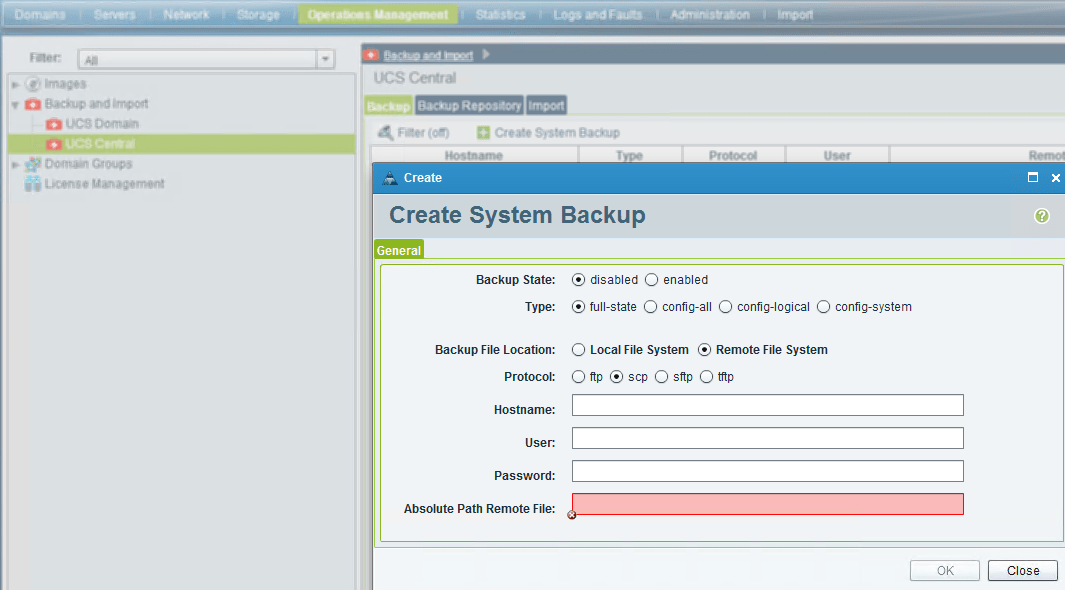Switch to the Import tab
The width and height of the screenshot is (1065, 590).
click(546, 105)
